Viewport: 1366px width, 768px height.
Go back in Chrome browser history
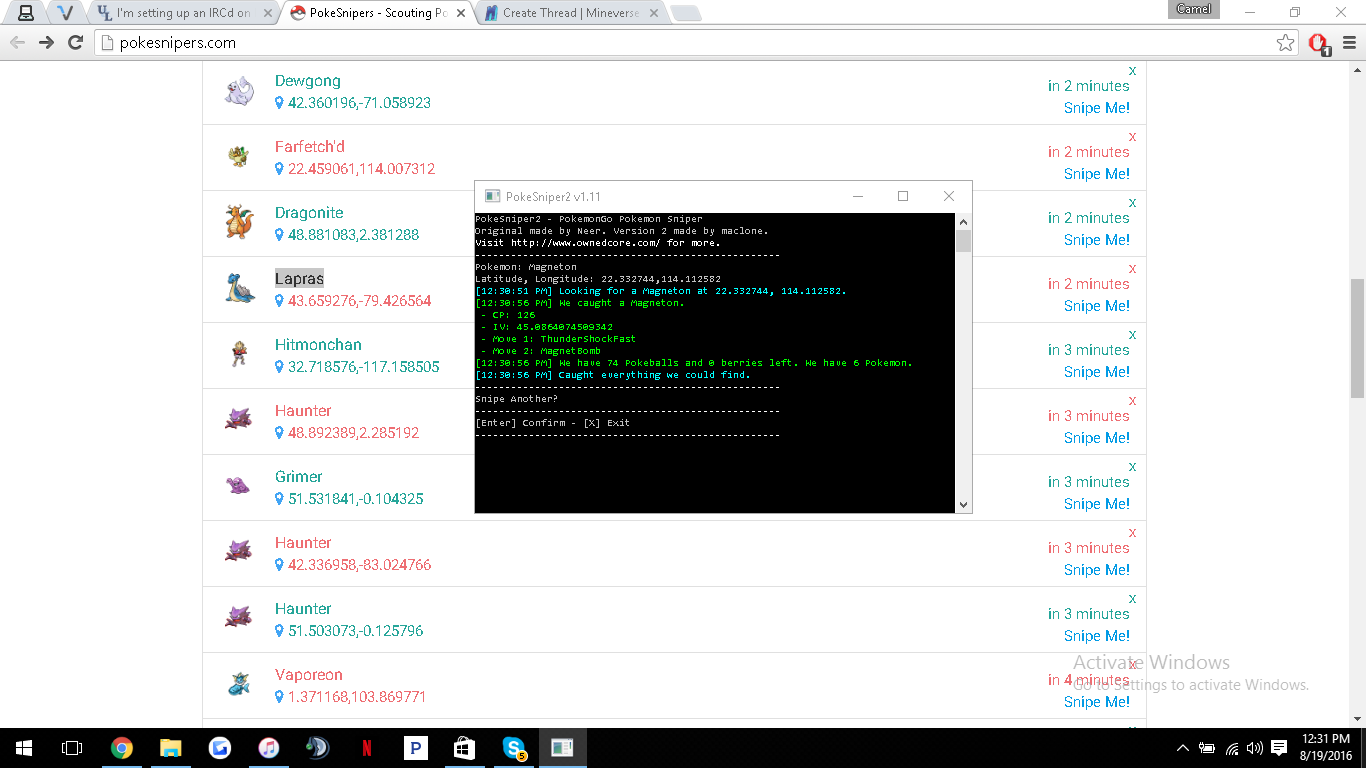[x=17, y=43]
